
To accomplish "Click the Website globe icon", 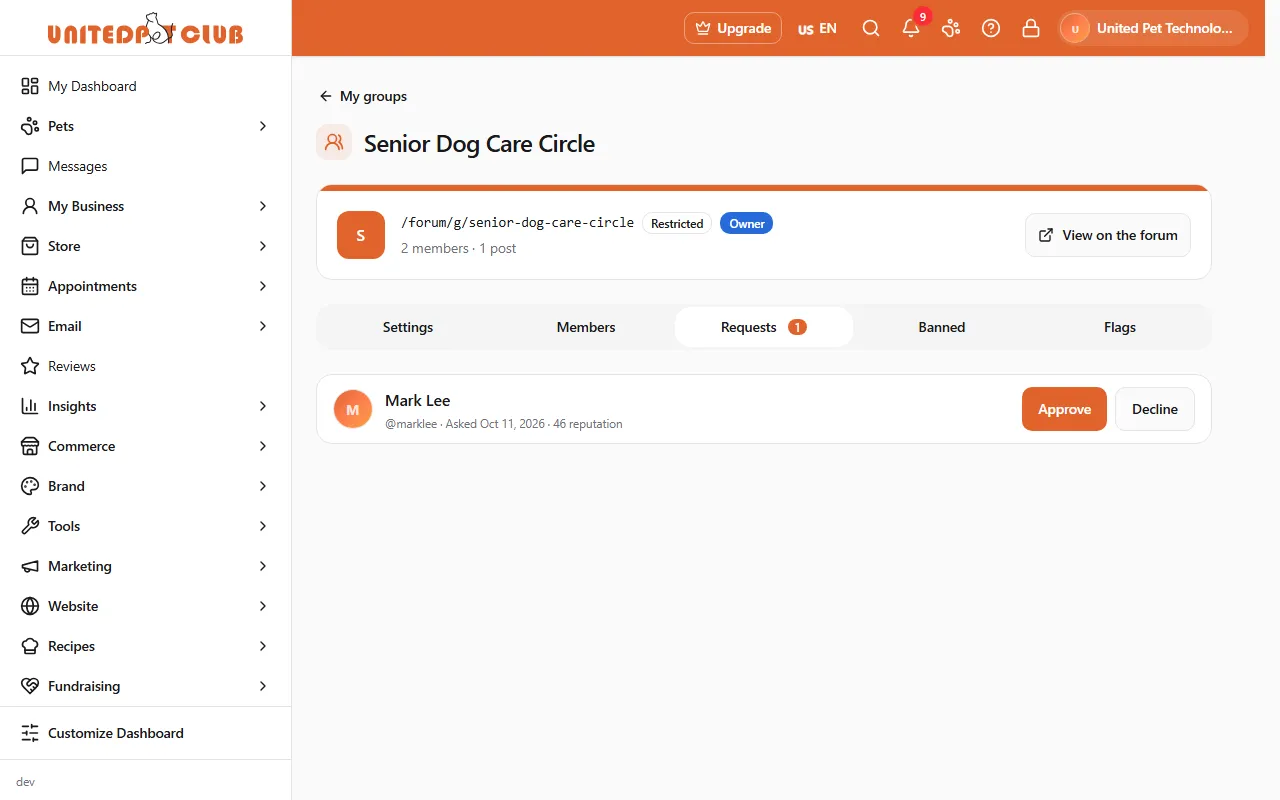I will pyautogui.click(x=30, y=606).
